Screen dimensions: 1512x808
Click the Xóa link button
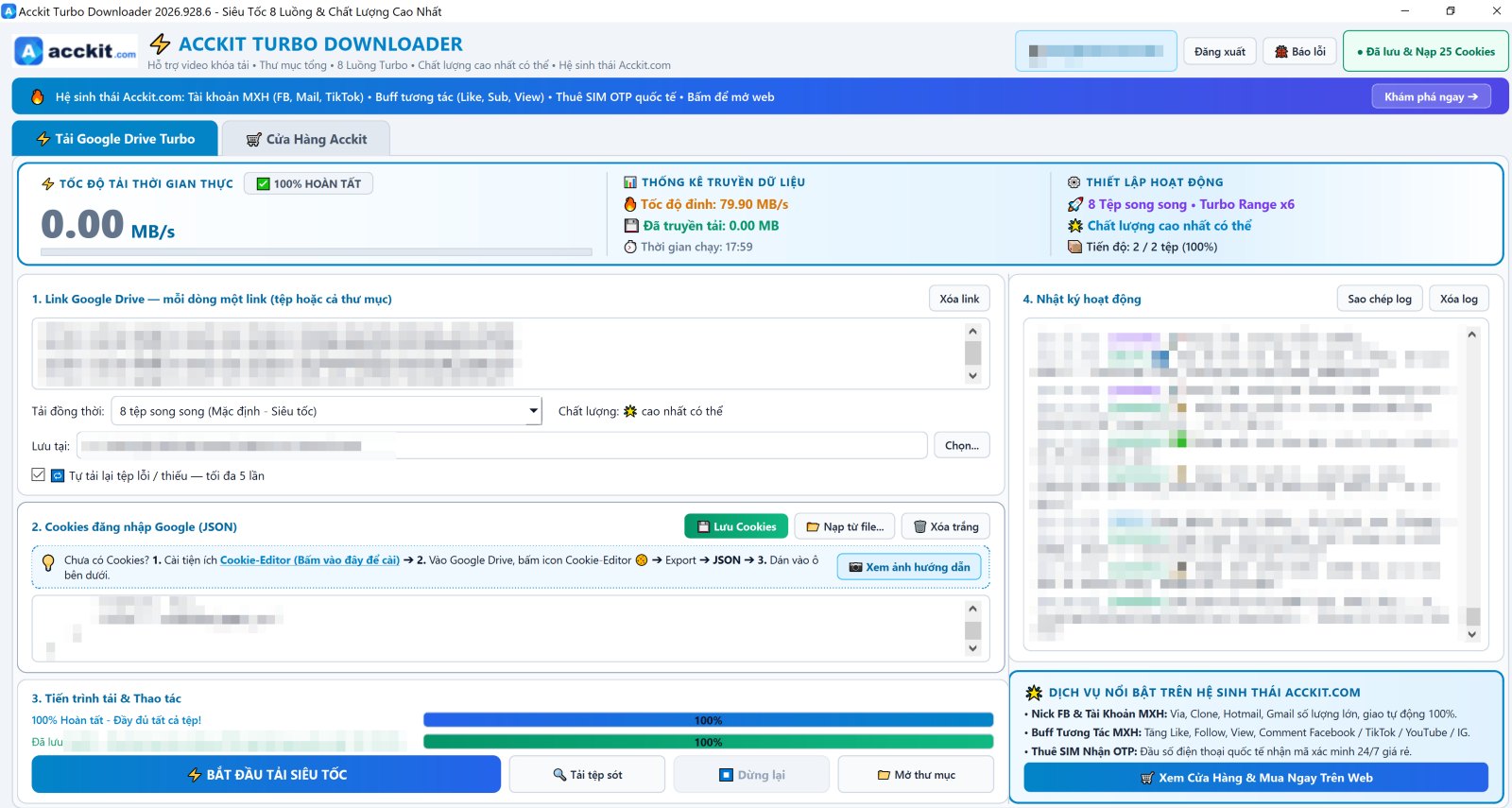point(959,299)
